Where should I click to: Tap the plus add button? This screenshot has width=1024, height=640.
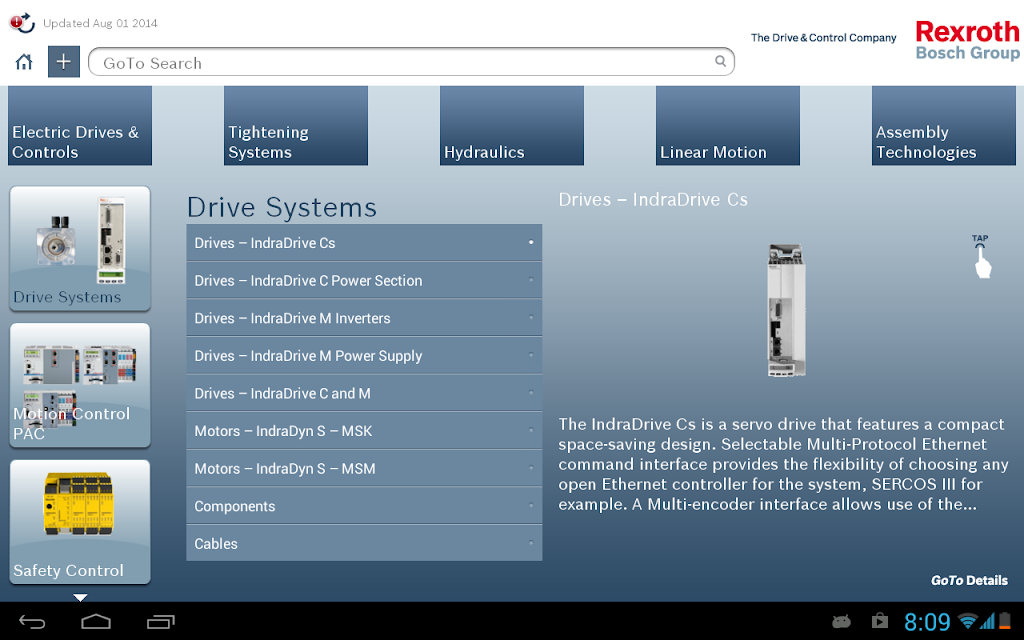click(63, 62)
